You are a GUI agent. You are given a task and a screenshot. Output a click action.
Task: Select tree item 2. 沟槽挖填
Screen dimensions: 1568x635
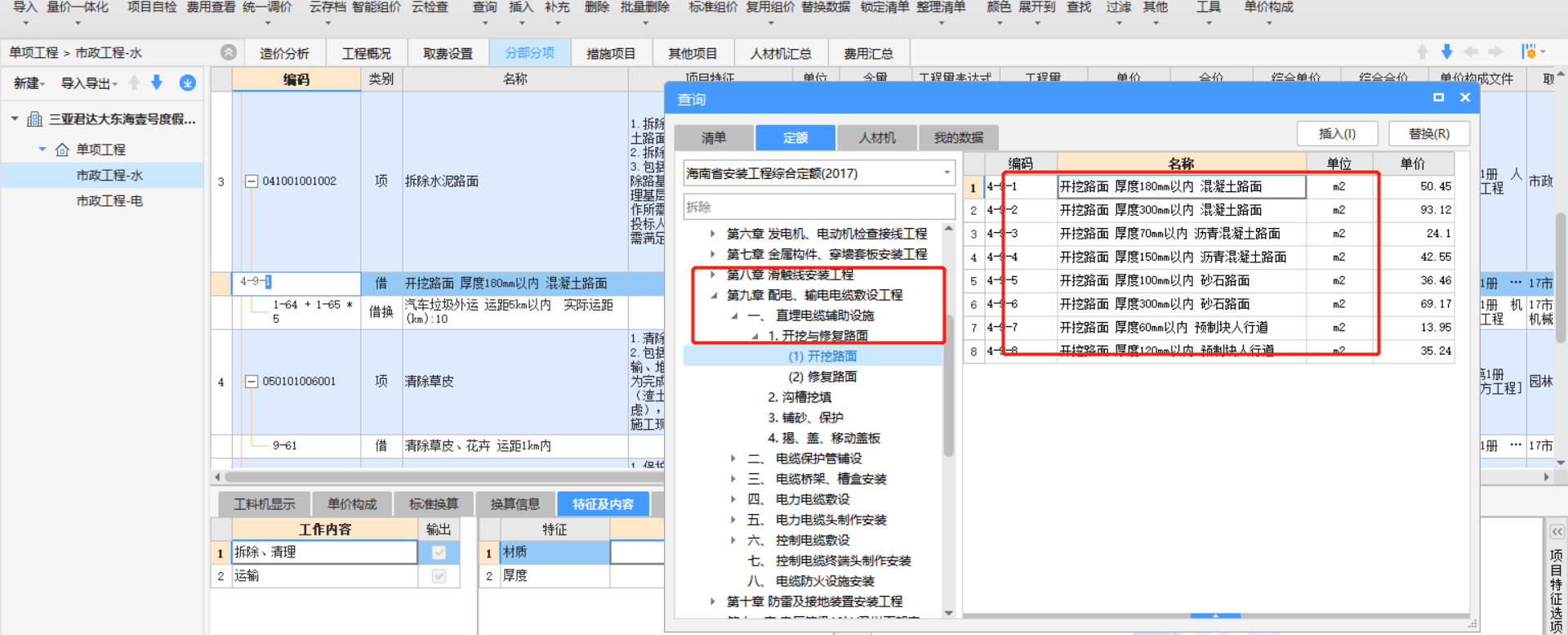(800, 397)
